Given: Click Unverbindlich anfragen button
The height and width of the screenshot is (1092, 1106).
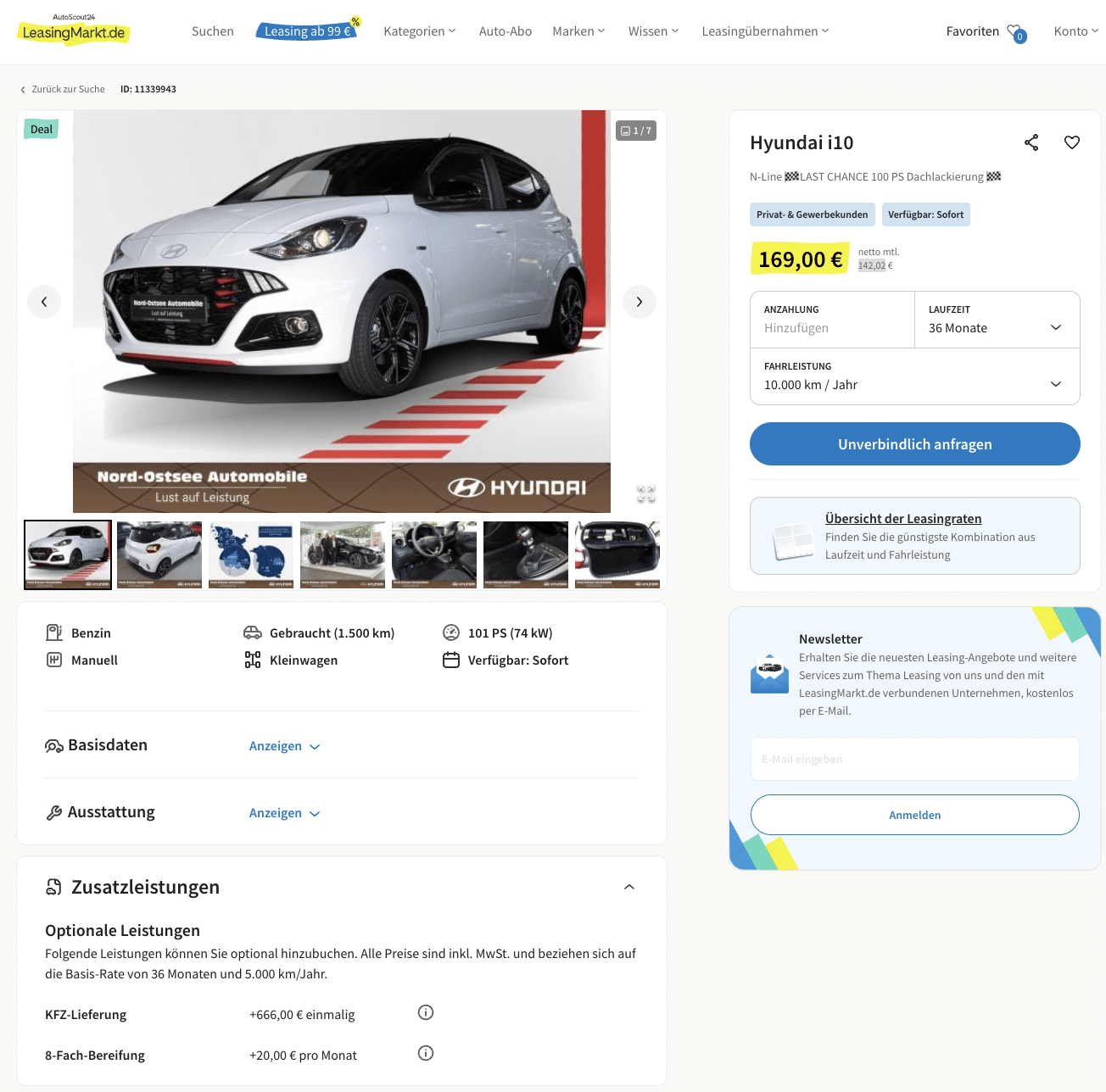Looking at the screenshot, I should 915,444.
